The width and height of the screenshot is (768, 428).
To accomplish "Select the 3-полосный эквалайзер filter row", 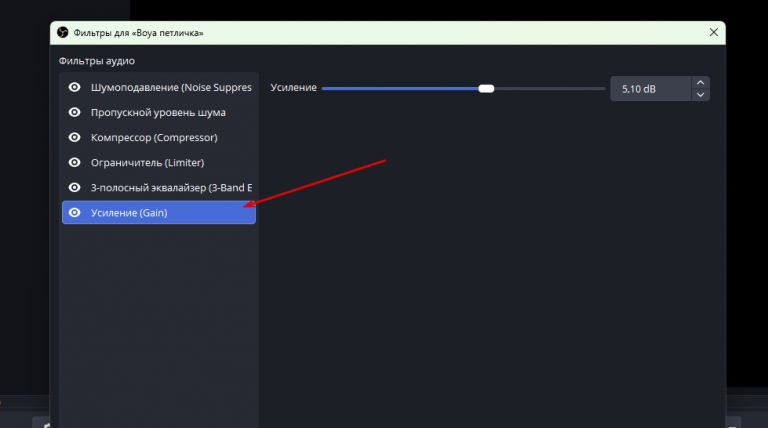I will 159,187.
